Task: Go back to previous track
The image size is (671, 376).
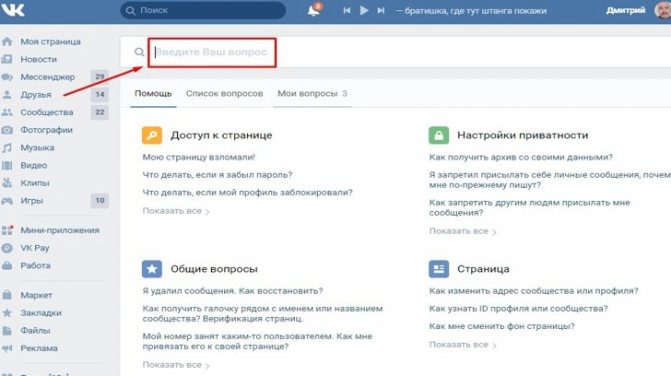Action: pyautogui.click(x=347, y=10)
